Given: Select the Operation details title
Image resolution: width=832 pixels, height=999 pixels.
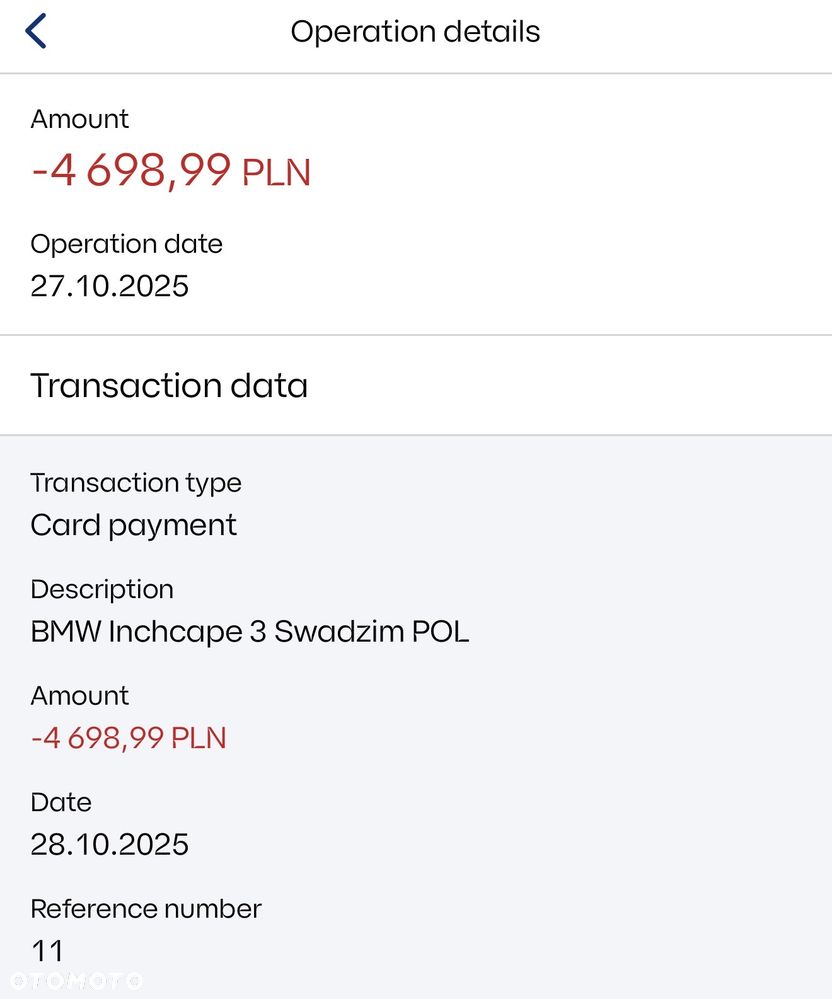Looking at the screenshot, I should (415, 32).
